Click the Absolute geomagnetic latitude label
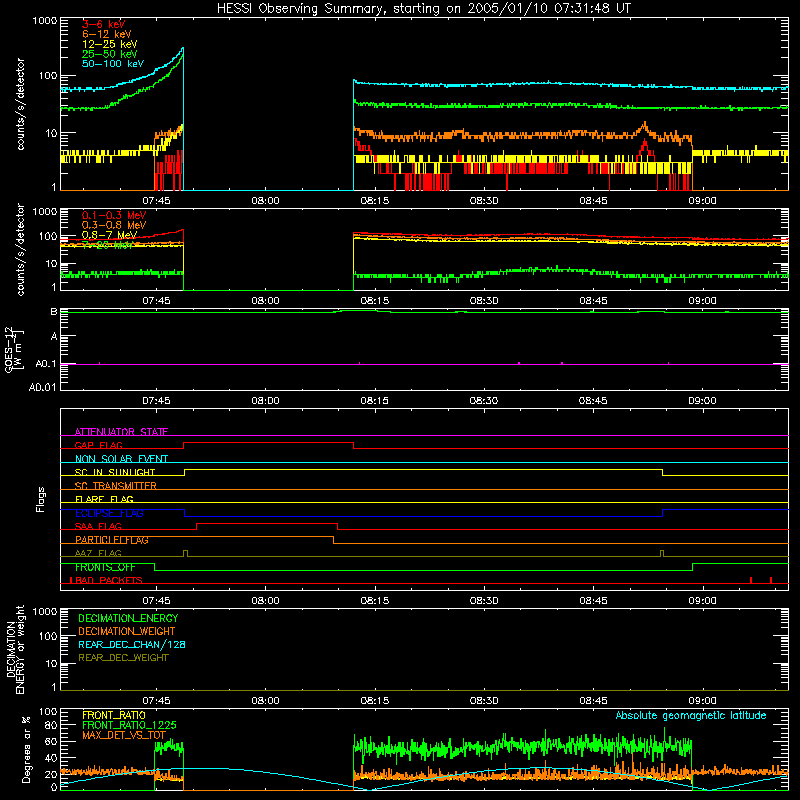This screenshot has height=800, width=800. pyautogui.click(x=691, y=715)
